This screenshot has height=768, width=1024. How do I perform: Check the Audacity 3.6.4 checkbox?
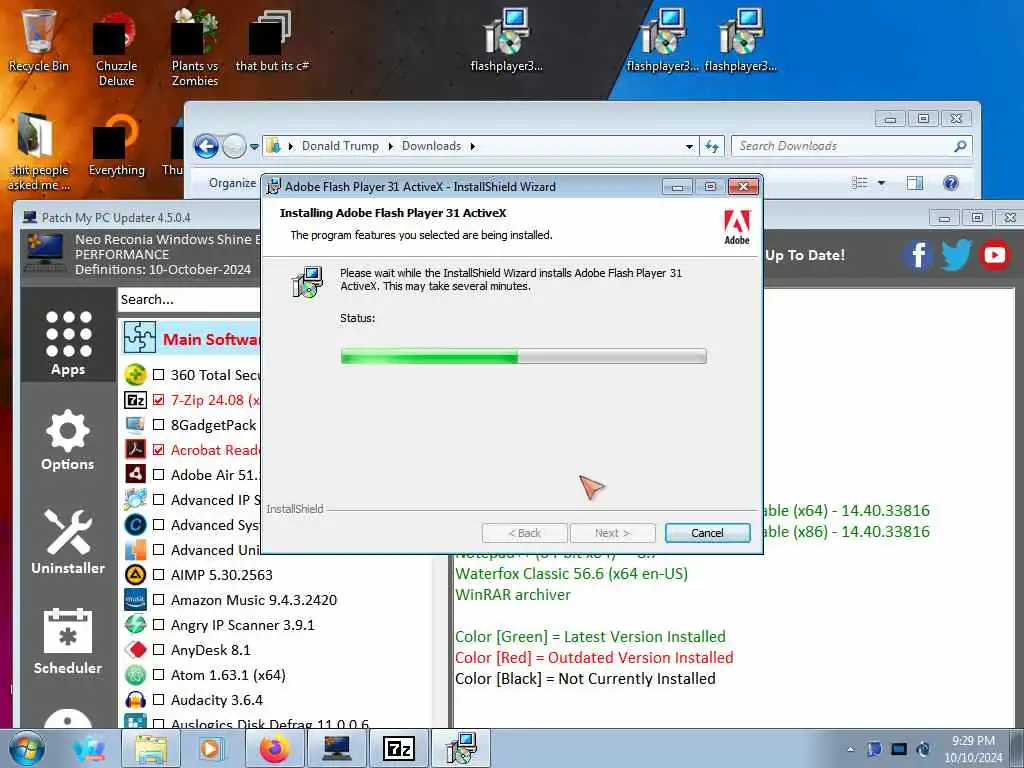pos(159,699)
